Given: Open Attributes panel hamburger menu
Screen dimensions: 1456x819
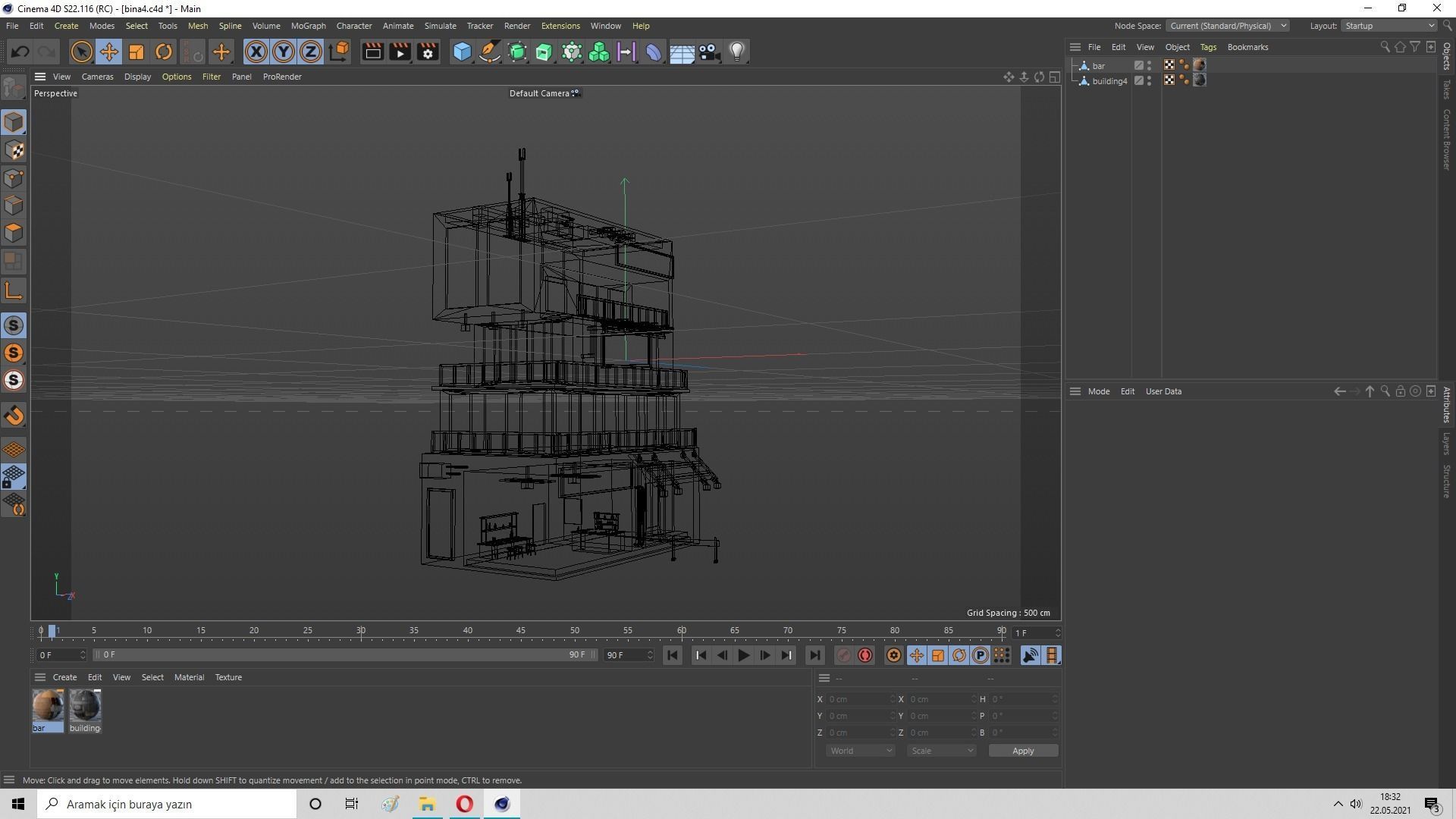Looking at the screenshot, I should tap(1075, 391).
